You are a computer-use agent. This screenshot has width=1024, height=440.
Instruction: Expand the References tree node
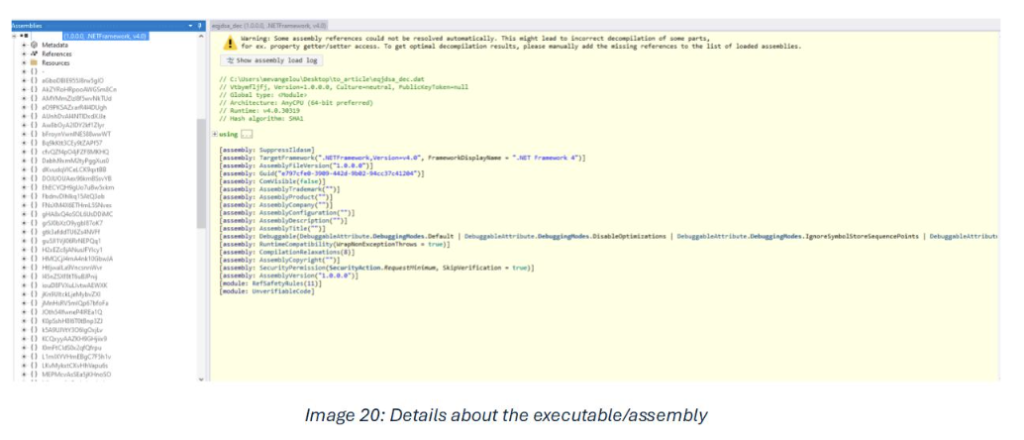point(23,54)
